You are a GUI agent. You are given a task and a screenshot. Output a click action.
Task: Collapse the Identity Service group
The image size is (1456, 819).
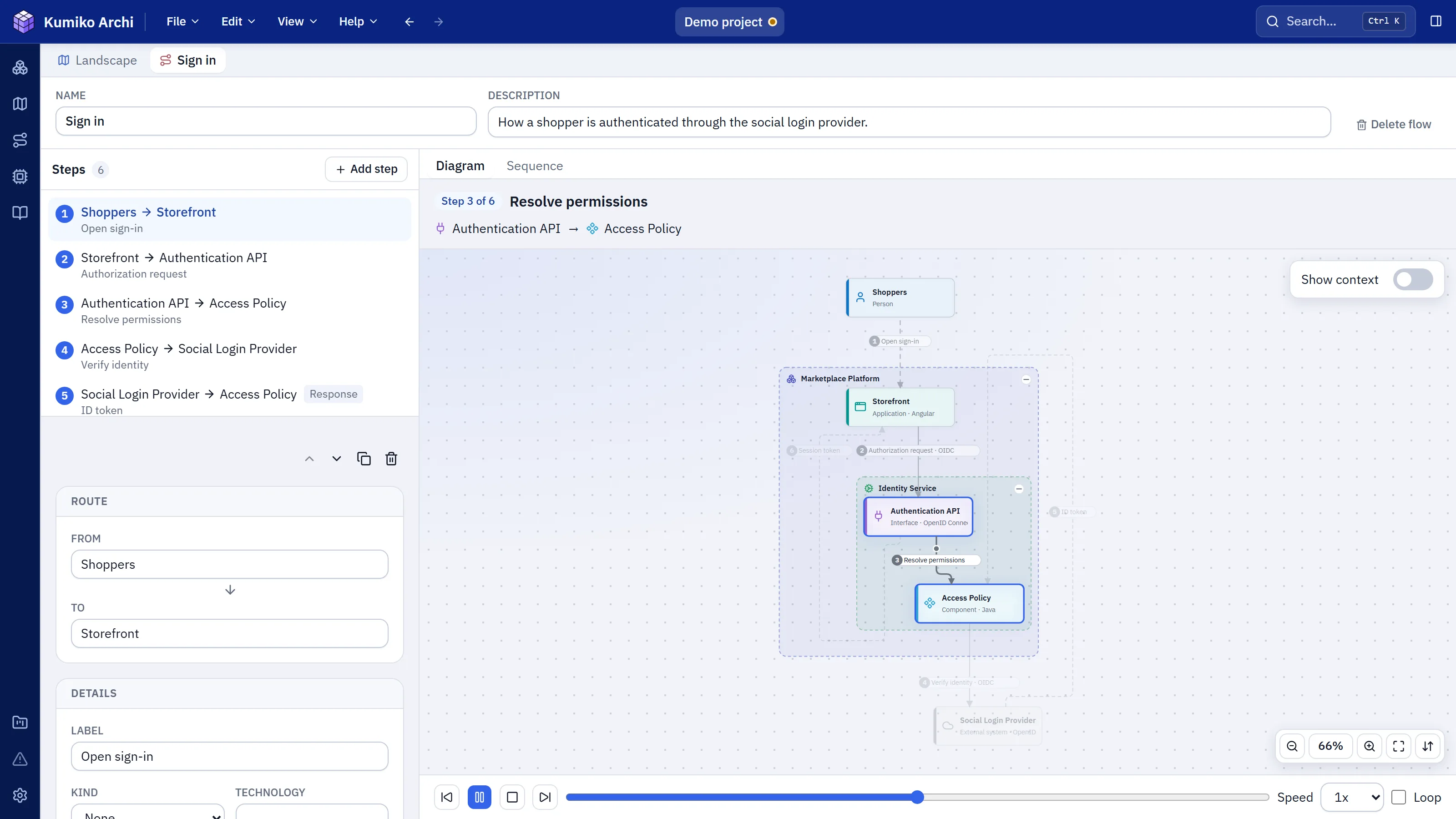click(x=1019, y=489)
